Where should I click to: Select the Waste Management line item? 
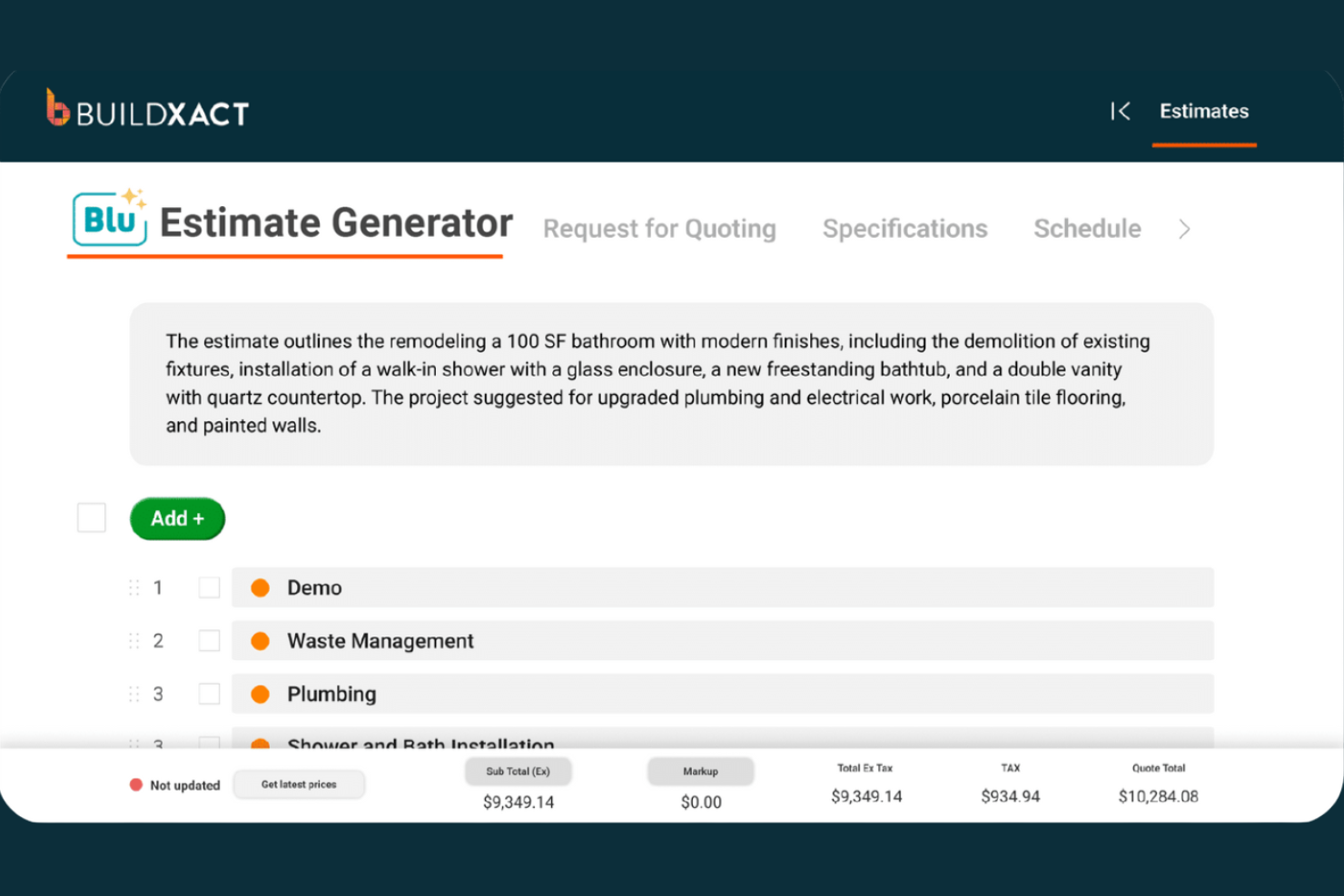[x=380, y=640]
